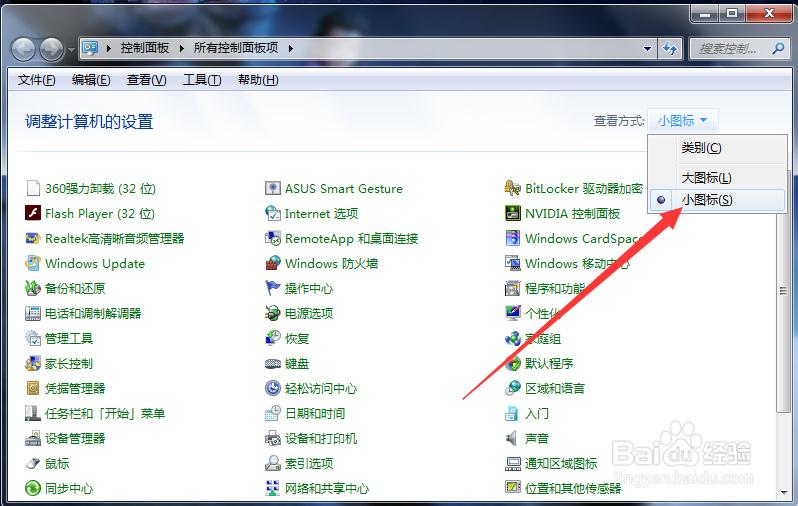The image size is (798, 506).
Task: Open the BitLocker 驱动器加密 icon
Action: (512, 188)
